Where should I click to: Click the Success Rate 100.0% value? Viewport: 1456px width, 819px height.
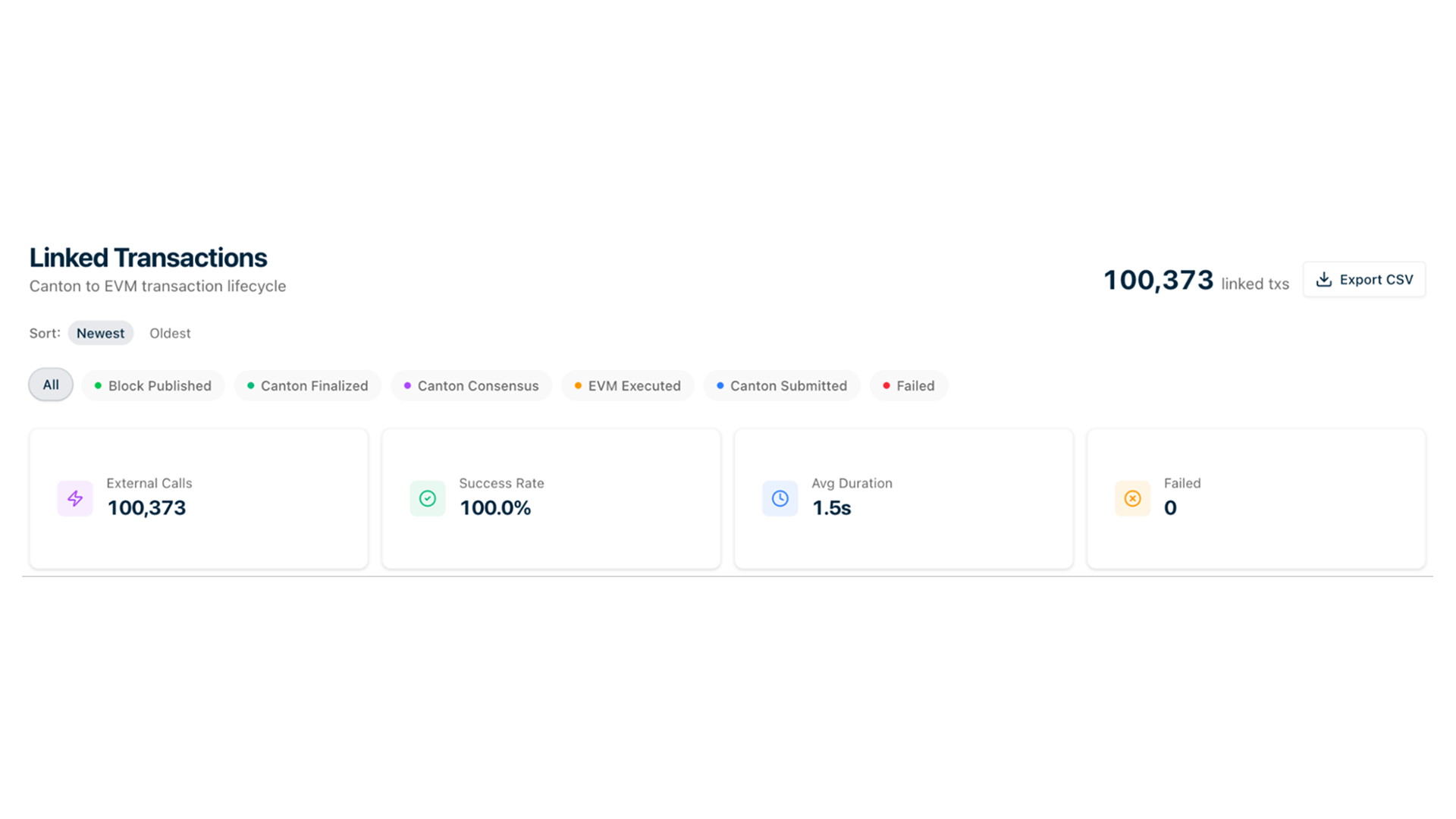point(496,508)
